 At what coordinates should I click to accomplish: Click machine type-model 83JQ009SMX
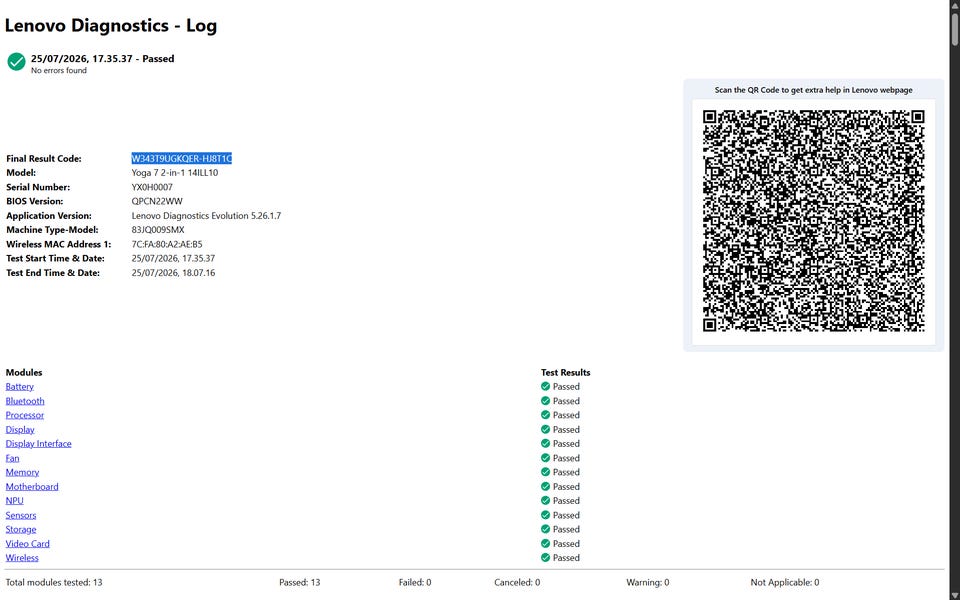[157, 230]
